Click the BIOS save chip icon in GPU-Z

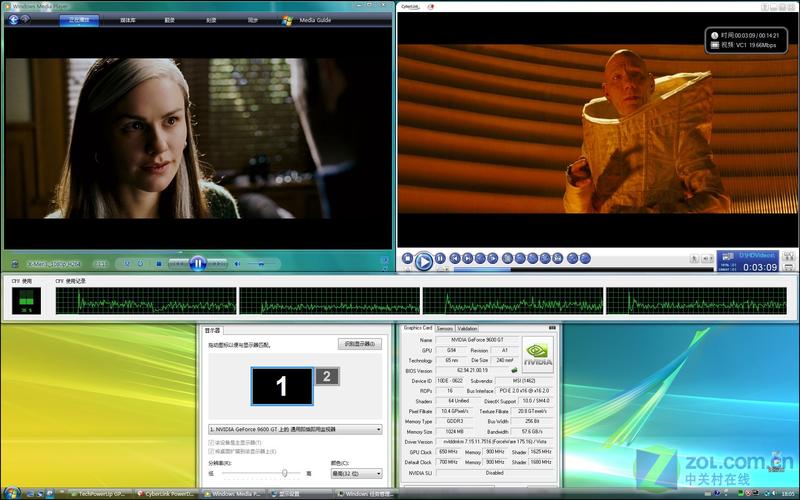coord(514,370)
